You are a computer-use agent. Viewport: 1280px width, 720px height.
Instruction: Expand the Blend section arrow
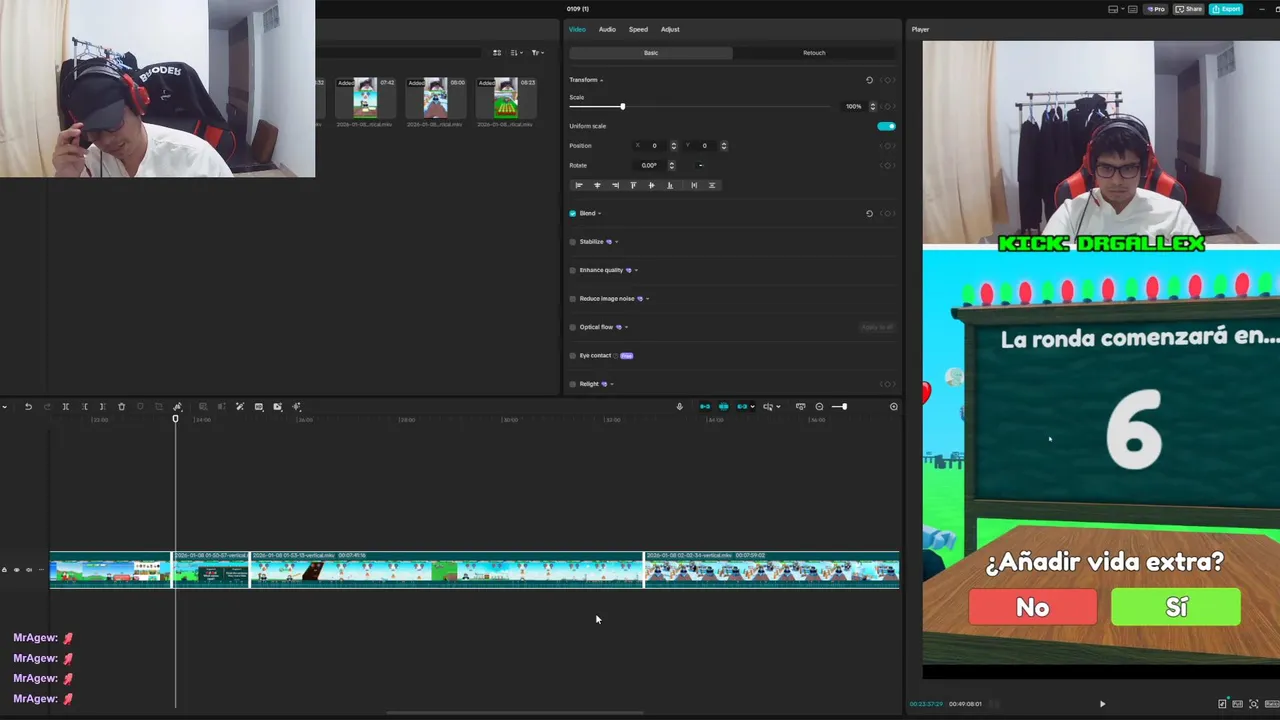(599, 213)
